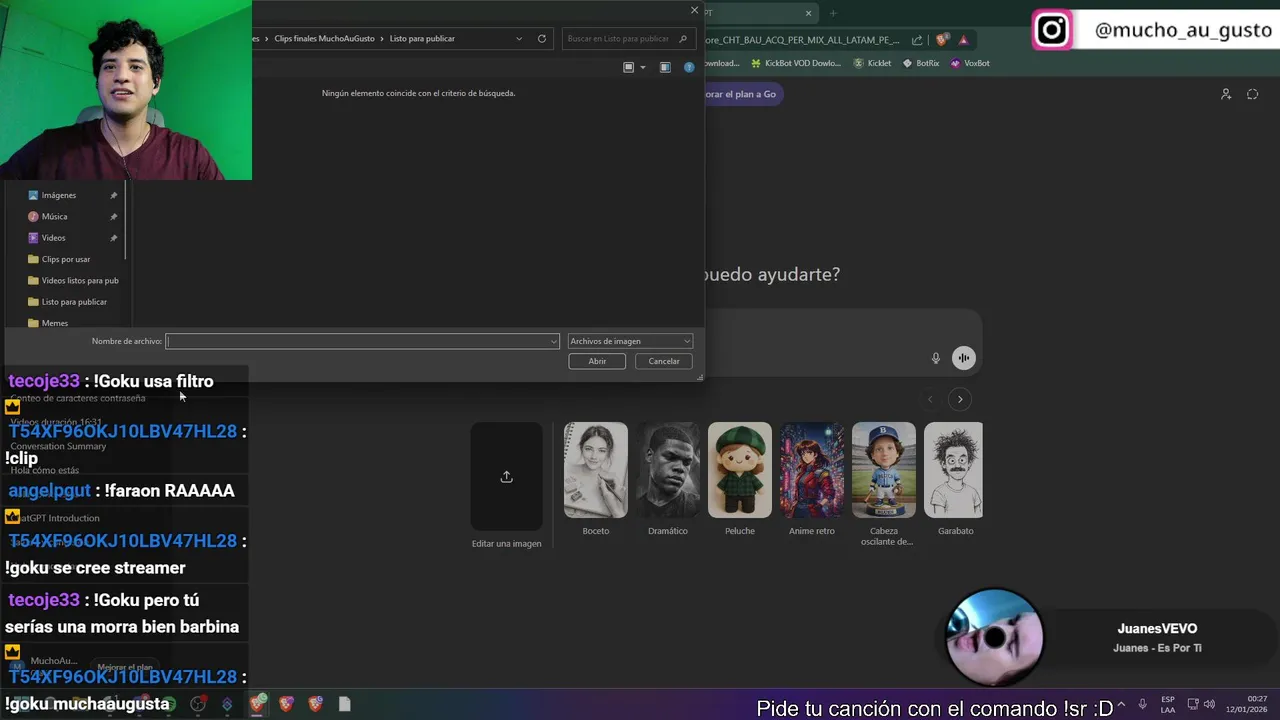
Task: Click the temporary chat icon in ChatGPT
Action: click(x=1252, y=94)
